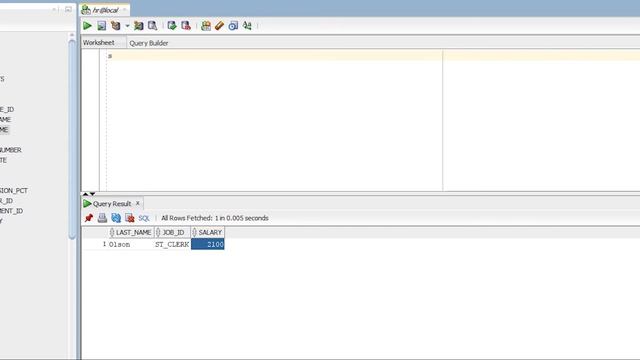Click the Print results icon
This screenshot has height=360, width=640.
click(102, 218)
